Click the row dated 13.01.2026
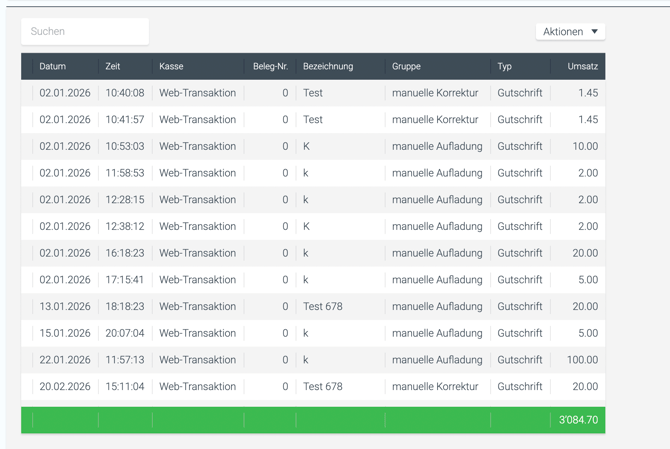Viewport: 670px width, 449px height. click(312, 307)
